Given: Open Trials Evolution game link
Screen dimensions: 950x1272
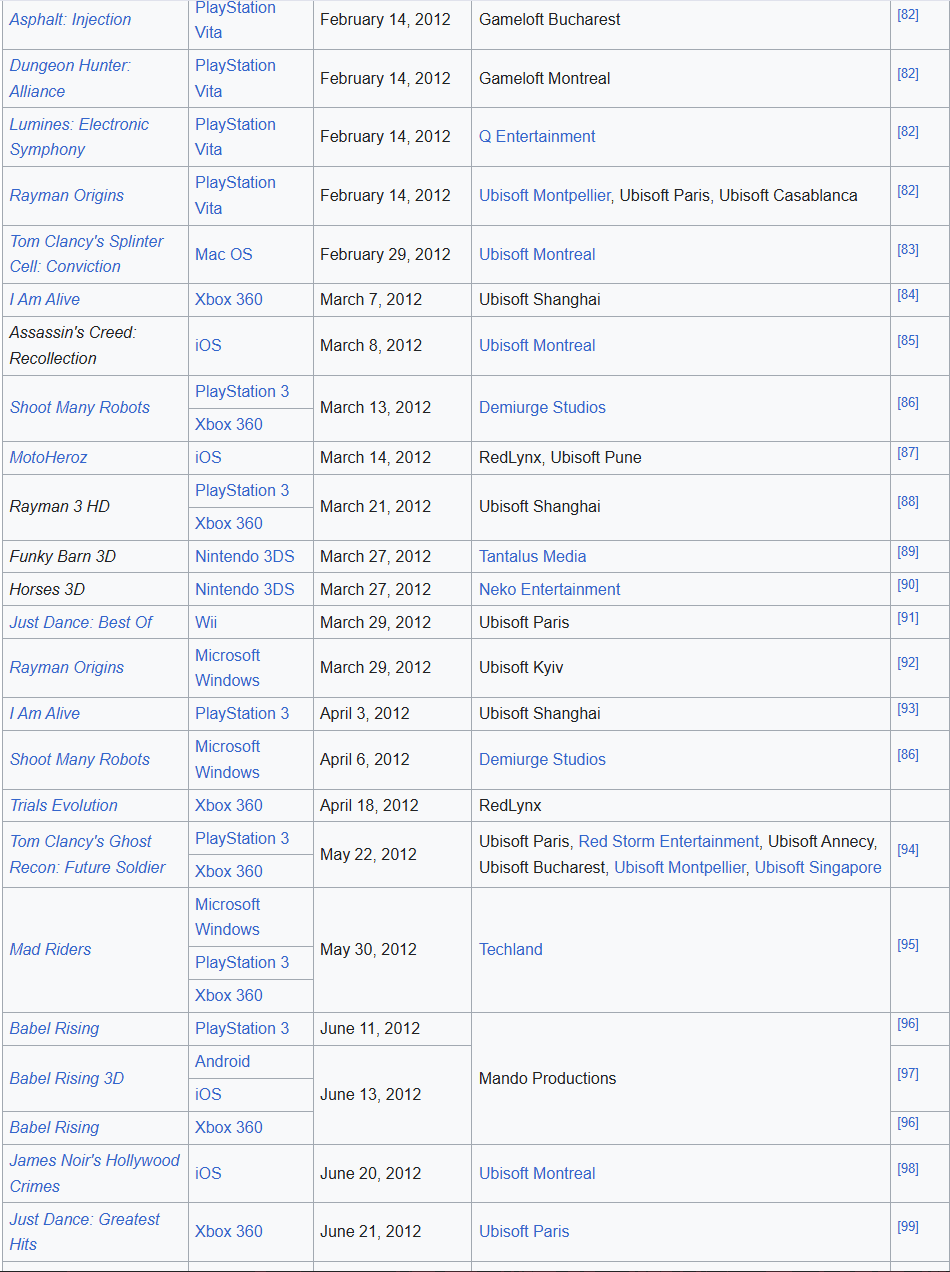Looking at the screenshot, I should (64, 805).
